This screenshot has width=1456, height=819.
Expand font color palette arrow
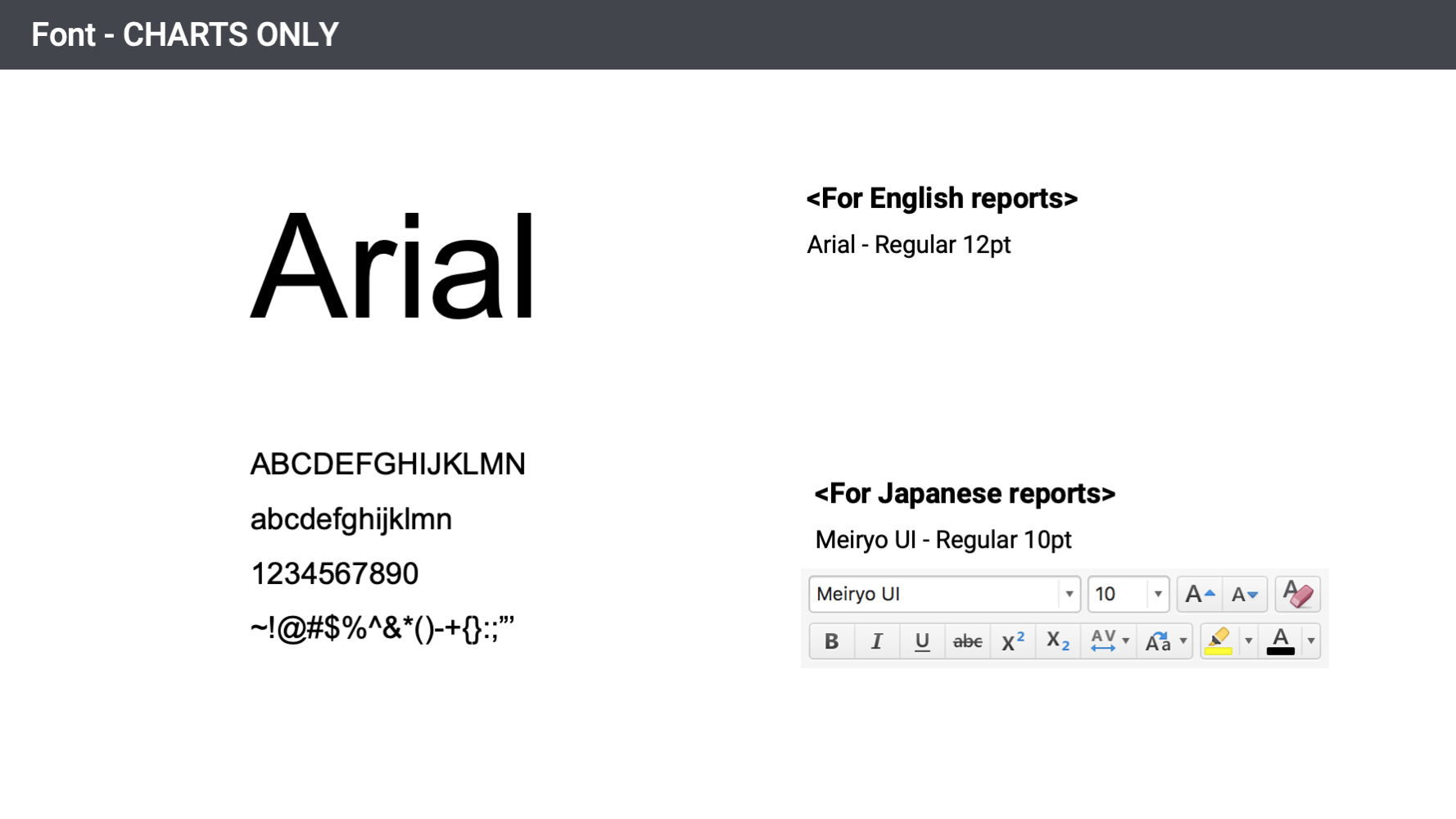click(x=1310, y=641)
